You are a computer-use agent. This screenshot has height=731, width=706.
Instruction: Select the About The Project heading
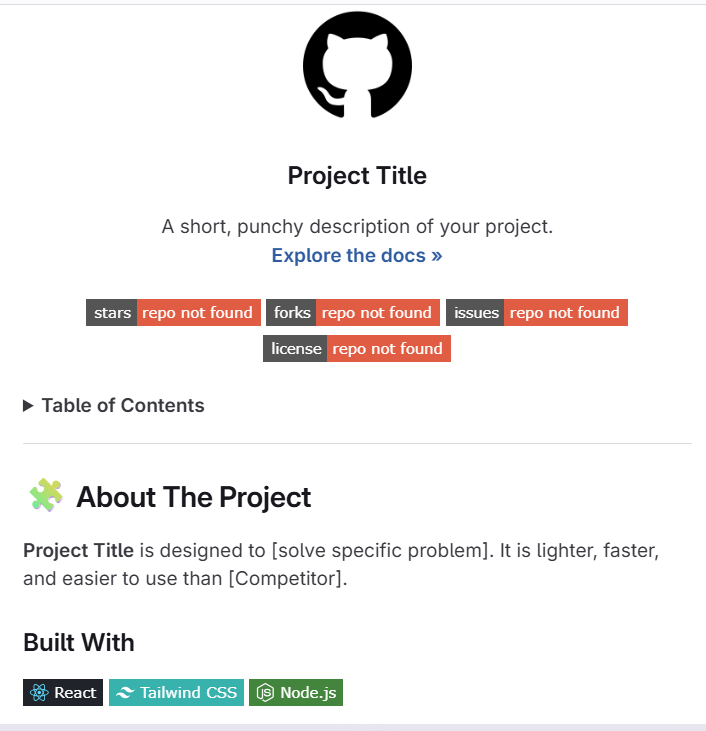coord(193,497)
